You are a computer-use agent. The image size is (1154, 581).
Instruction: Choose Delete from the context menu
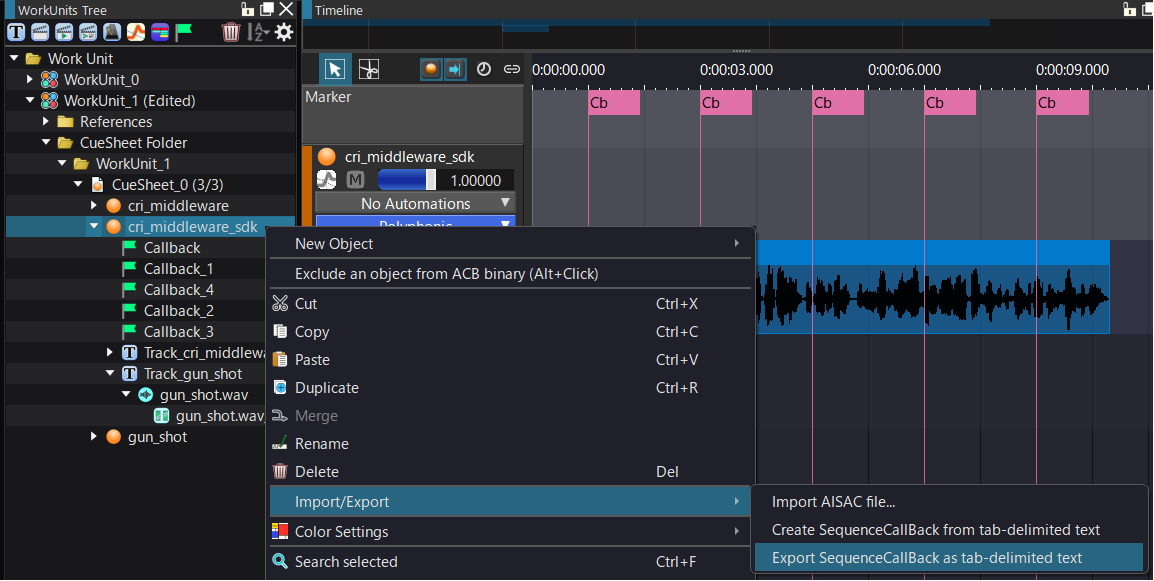click(x=512, y=471)
